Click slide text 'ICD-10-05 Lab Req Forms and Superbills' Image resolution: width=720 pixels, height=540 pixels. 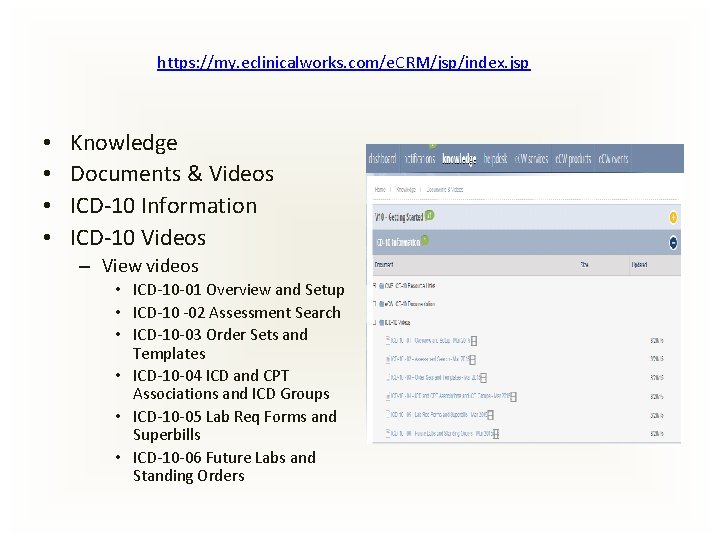pyautogui.click(x=235, y=426)
